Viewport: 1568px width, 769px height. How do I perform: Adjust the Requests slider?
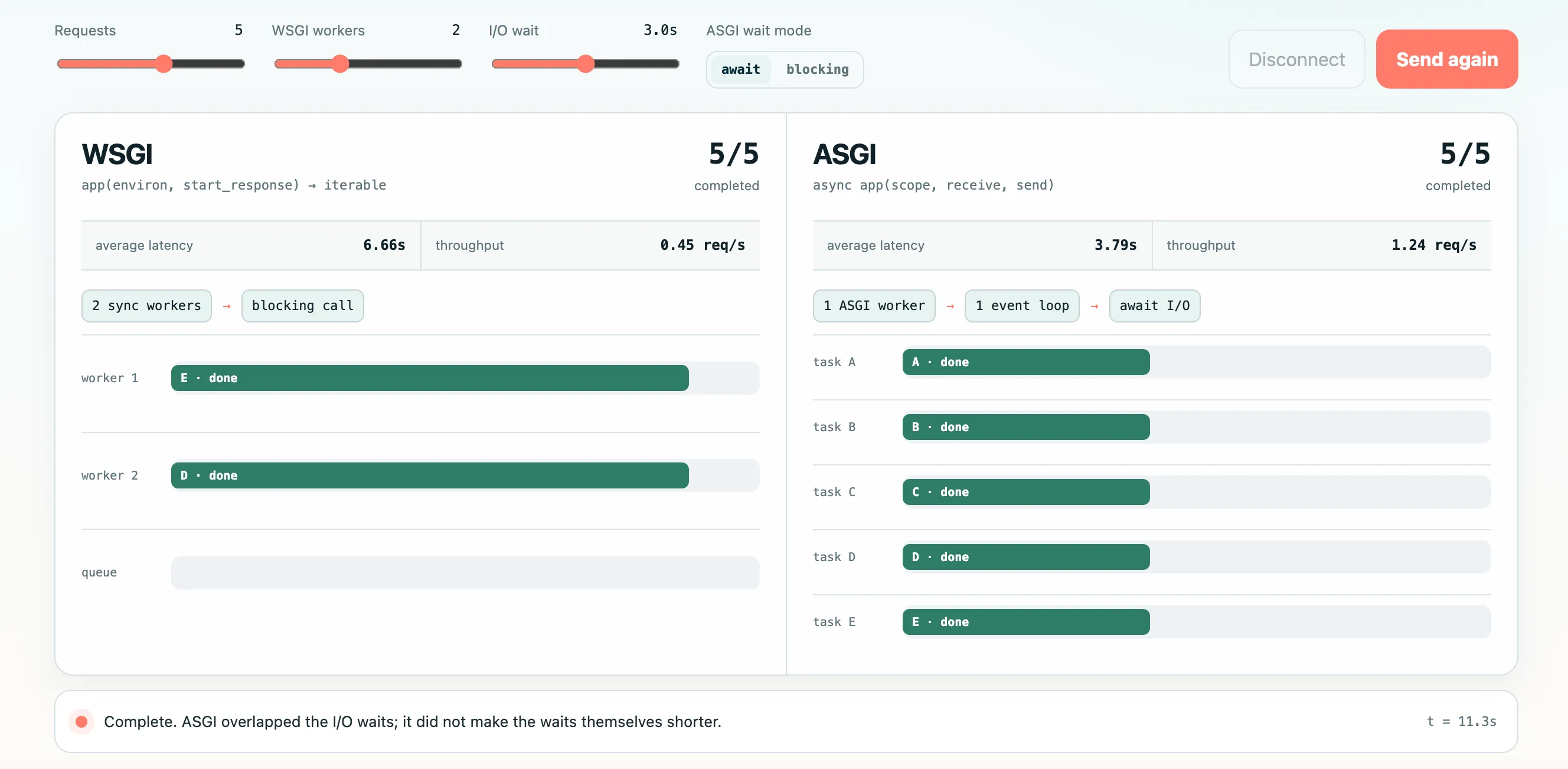[151, 64]
